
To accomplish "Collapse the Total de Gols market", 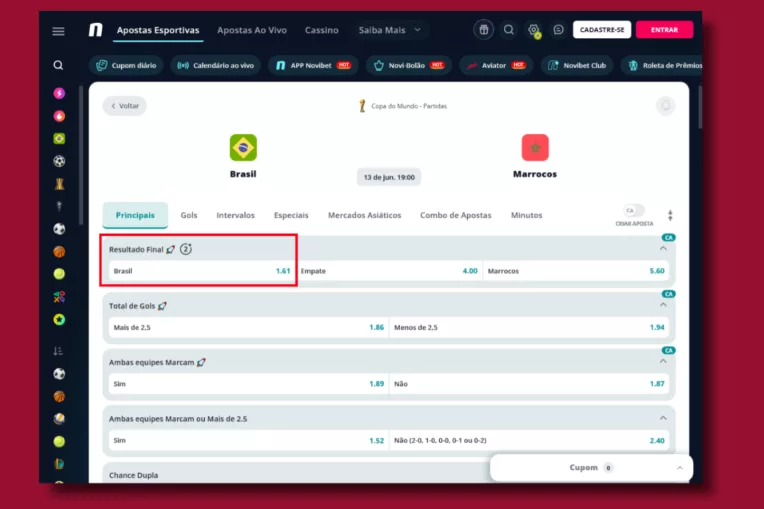I will 663,305.
